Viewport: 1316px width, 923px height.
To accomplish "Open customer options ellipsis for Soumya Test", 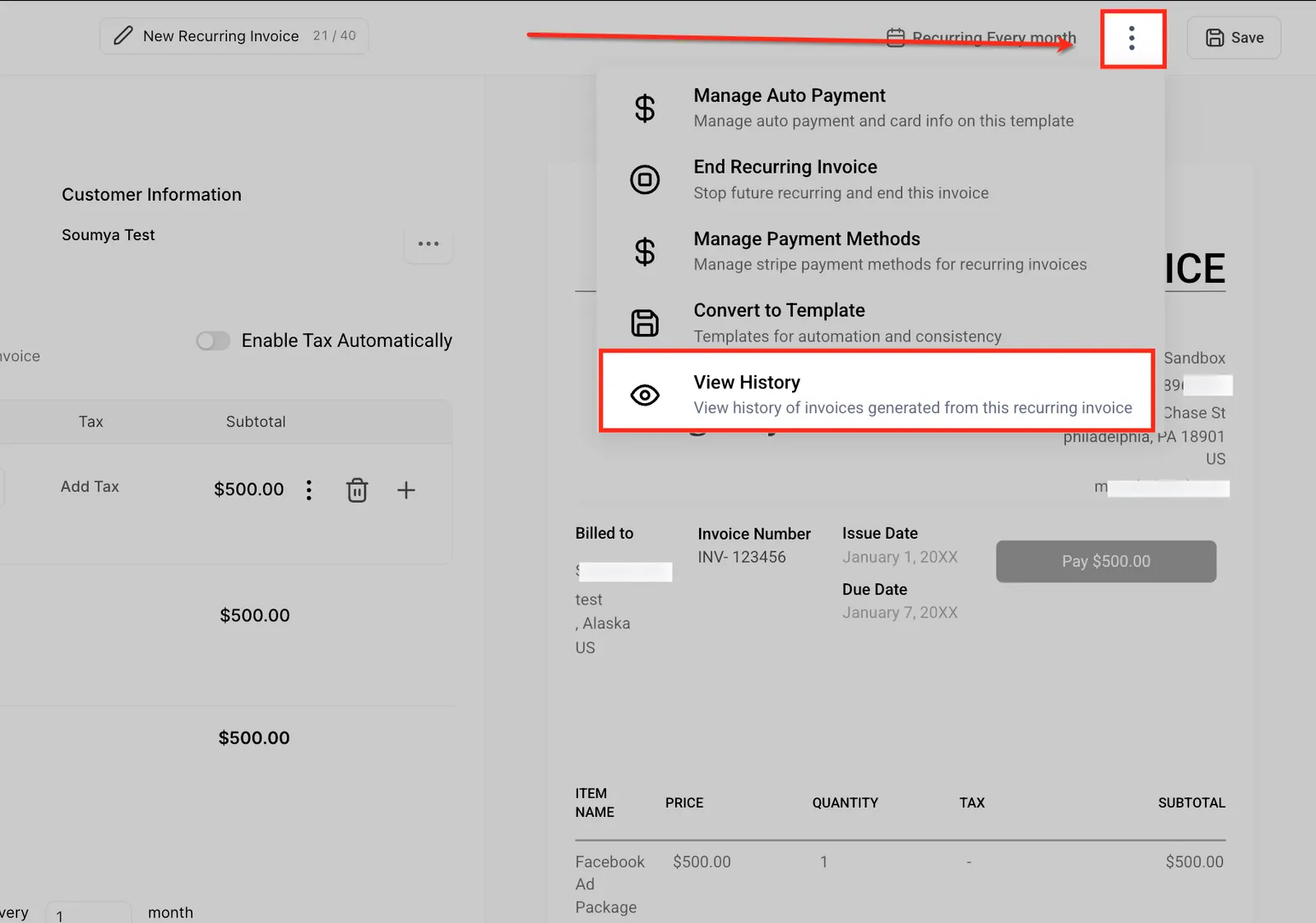I will coord(429,244).
